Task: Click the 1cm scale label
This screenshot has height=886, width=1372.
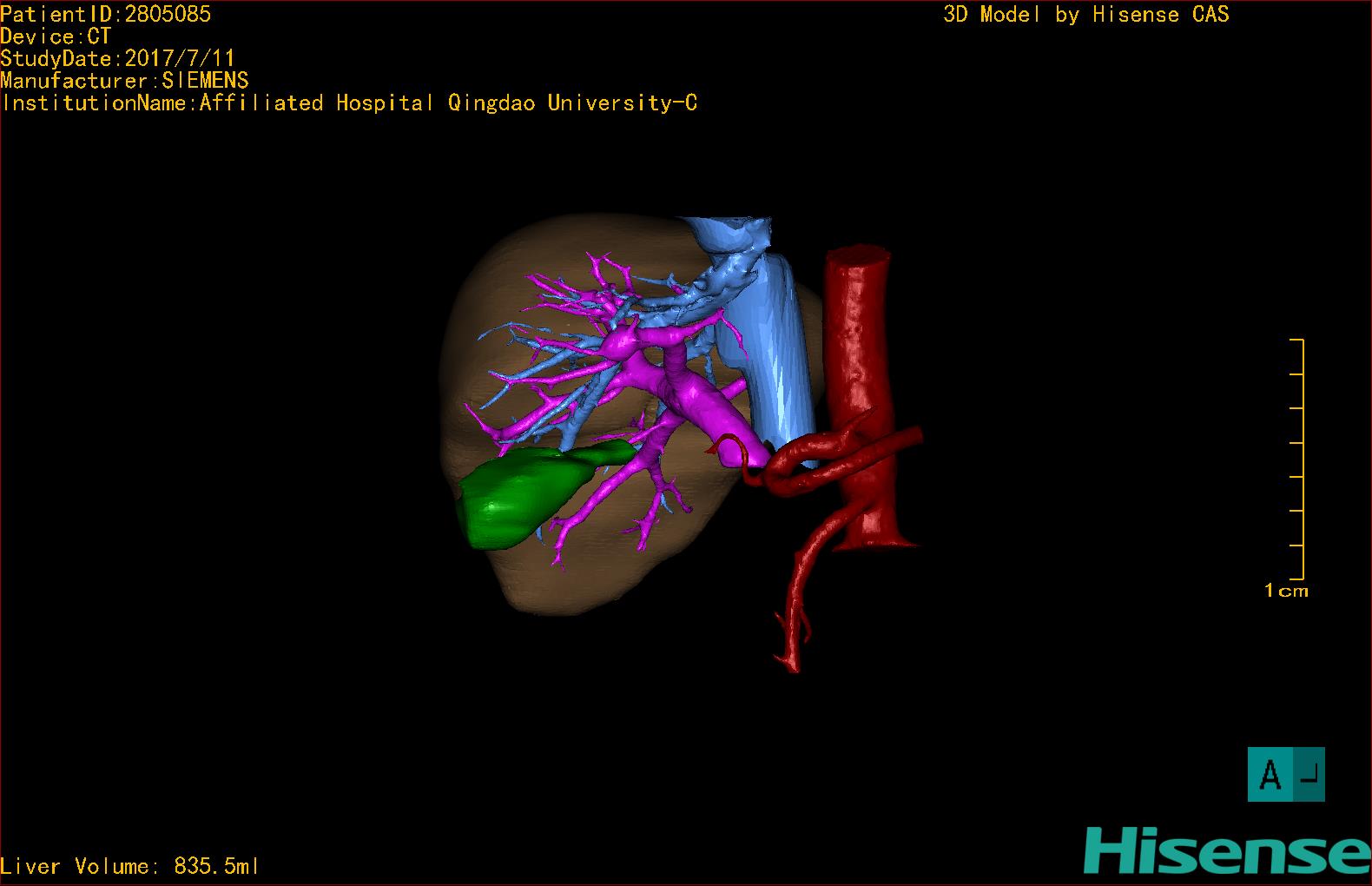Action: 1286,591
